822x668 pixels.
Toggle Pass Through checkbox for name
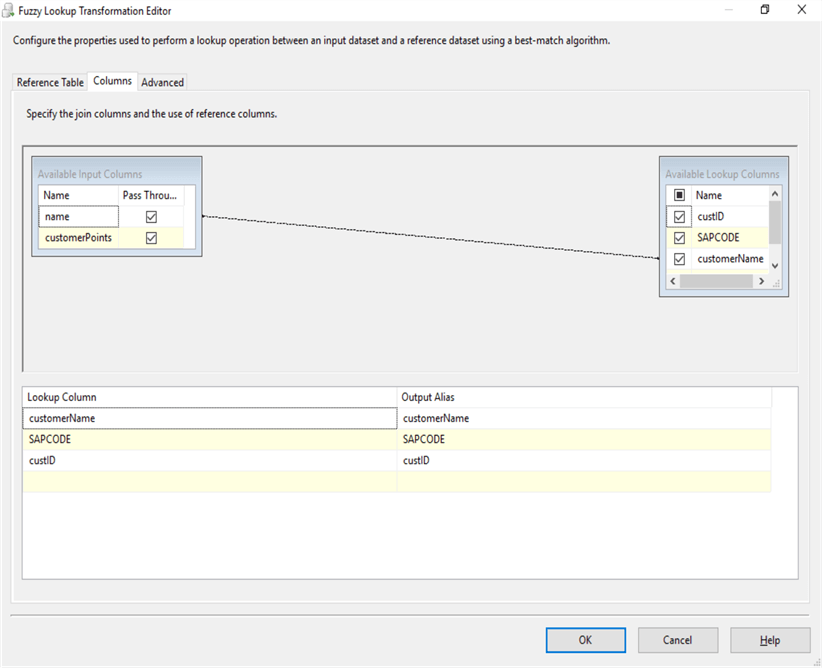point(151,216)
